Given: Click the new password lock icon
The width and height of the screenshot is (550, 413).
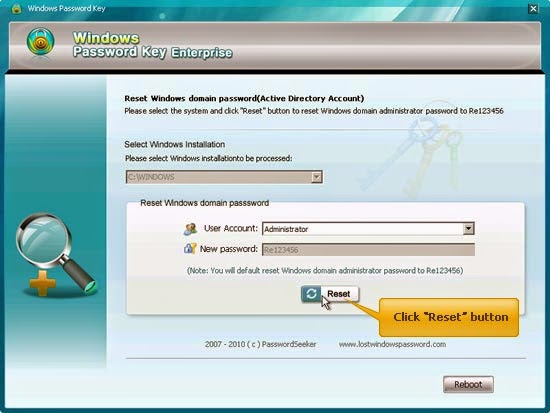Looking at the screenshot, I should [190, 249].
